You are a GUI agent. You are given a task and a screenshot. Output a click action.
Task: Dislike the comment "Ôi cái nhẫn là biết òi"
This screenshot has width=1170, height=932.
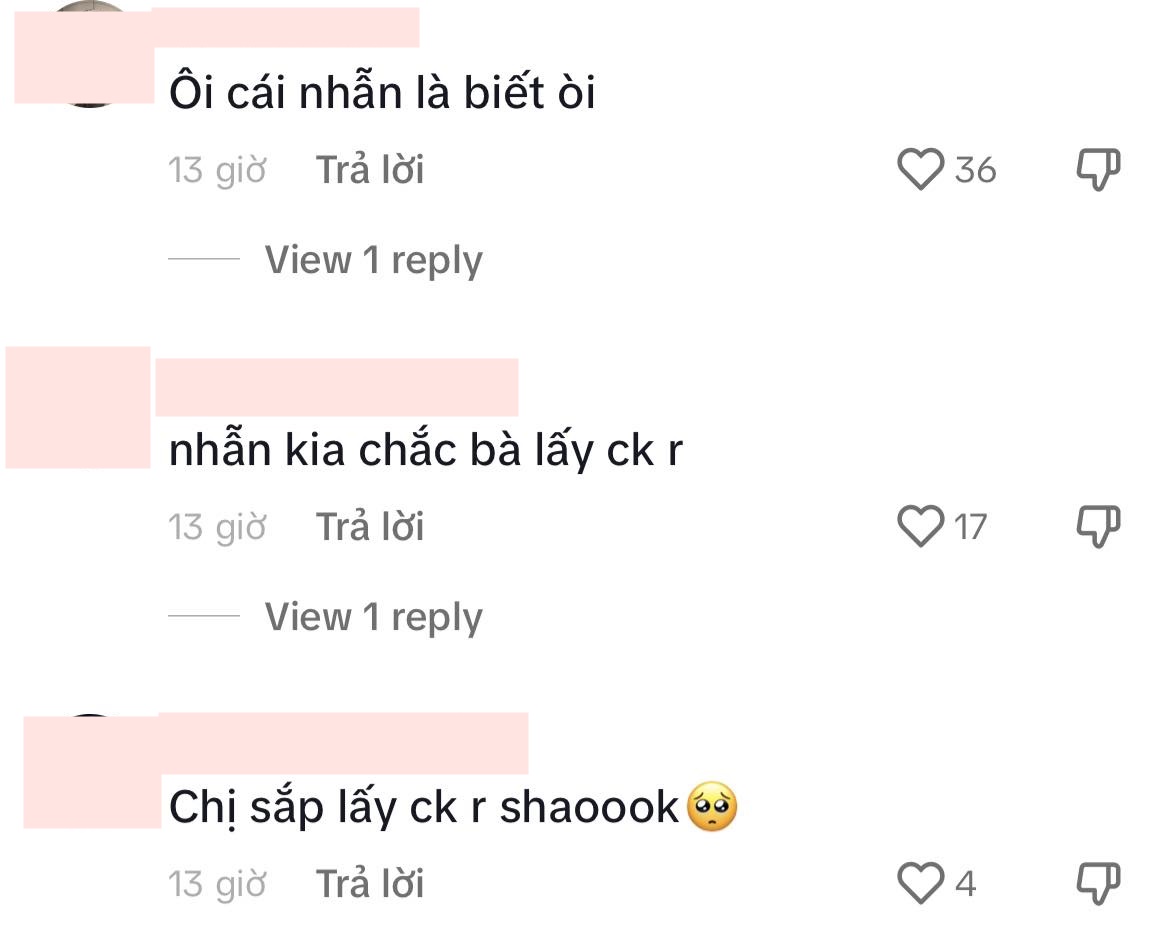pos(1098,169)
